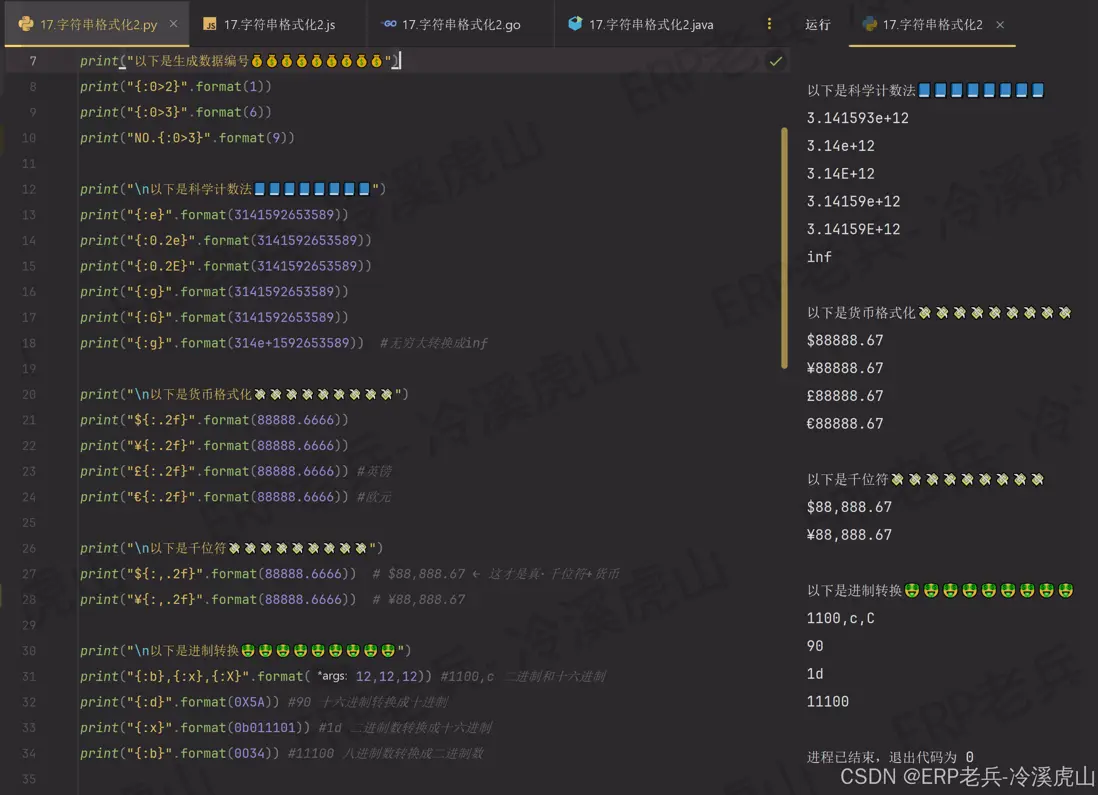
Task: Click output line ¥88,888.67
Action: [x=849, y=535]
